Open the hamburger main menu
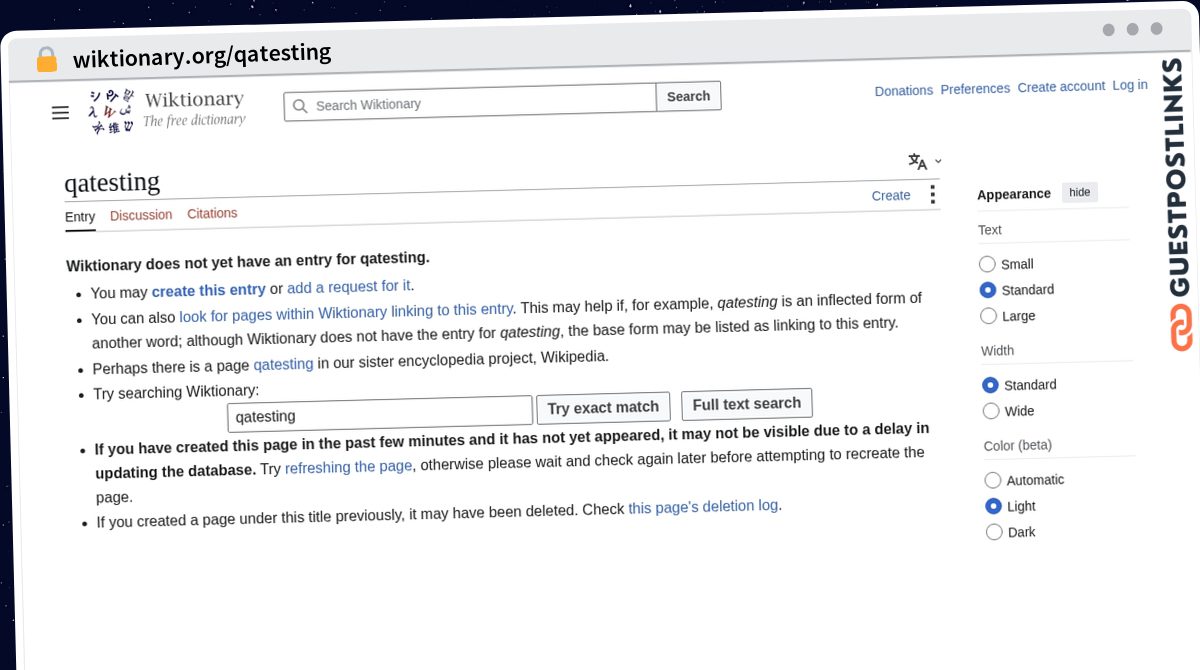The image size is (1200, 670). [x=60, y=113]
